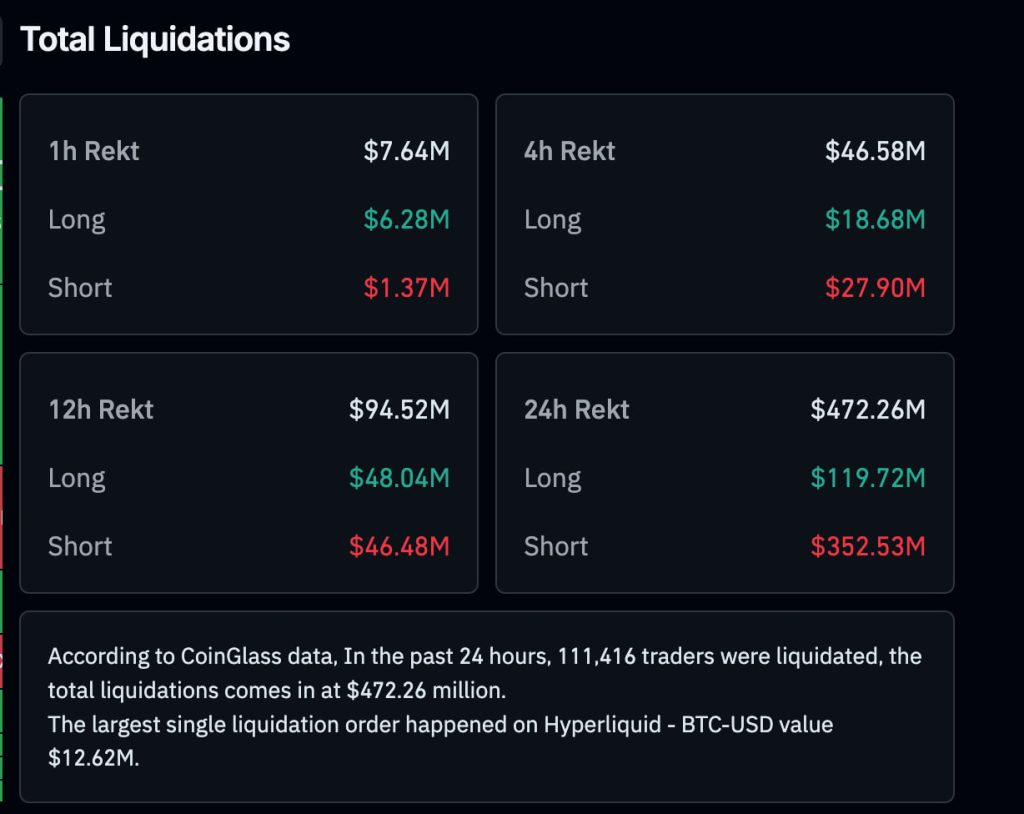Click the 12h short value $46.48M
1024x814 pixels.
point(399,546)
